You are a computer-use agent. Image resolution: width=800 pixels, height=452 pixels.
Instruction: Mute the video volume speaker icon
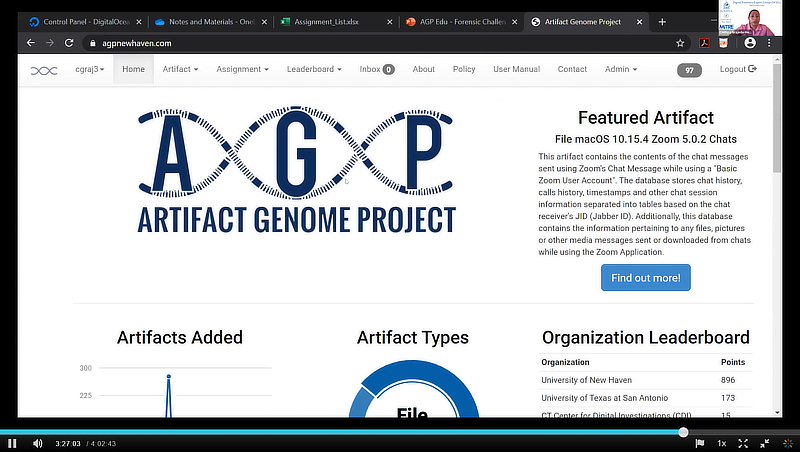click(38, 443)
